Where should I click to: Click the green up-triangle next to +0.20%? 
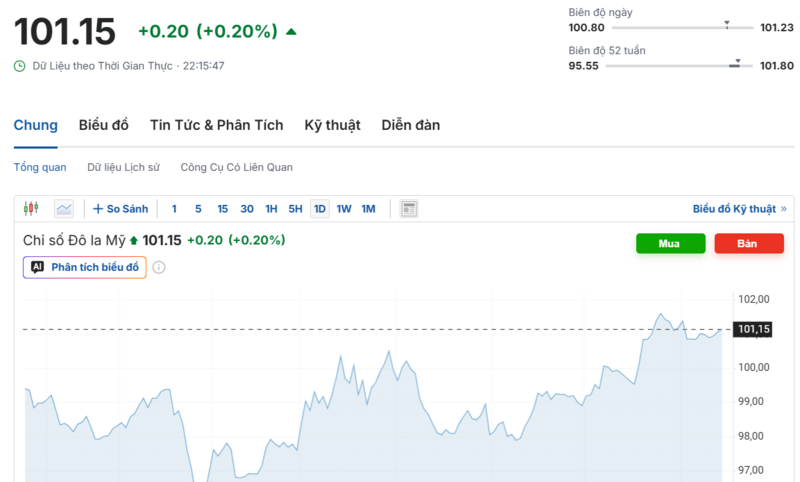coord(291,32)
